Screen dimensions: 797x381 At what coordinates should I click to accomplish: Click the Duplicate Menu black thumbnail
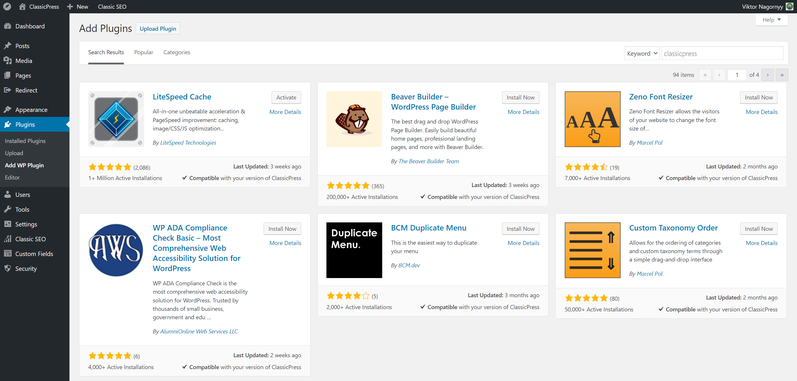tap(354, 250)
